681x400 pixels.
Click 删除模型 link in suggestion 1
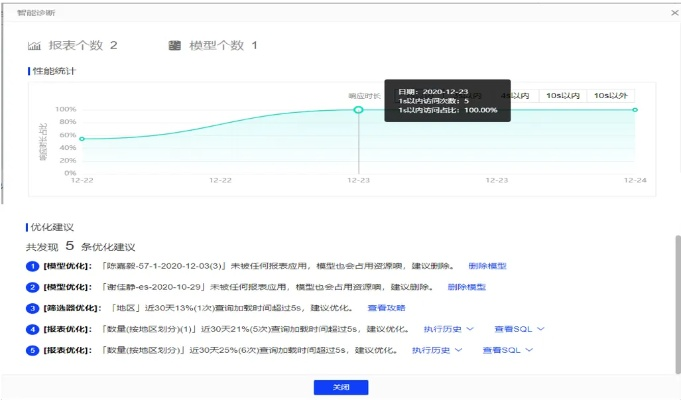(487, 266)
